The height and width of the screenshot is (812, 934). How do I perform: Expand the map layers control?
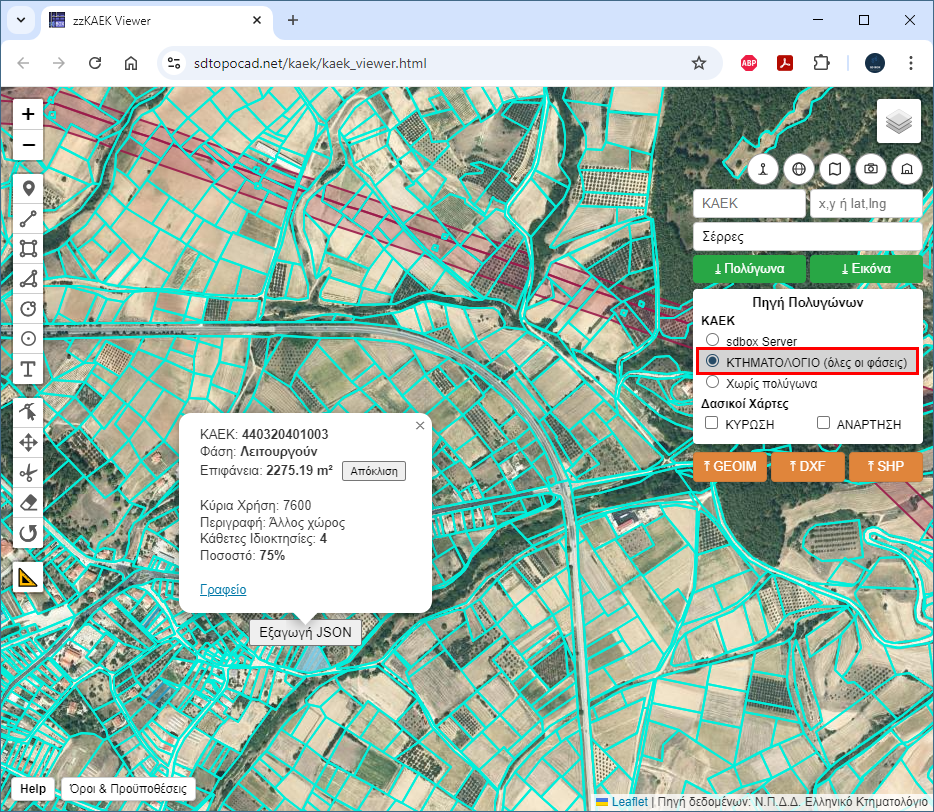[x=898, y=122]
